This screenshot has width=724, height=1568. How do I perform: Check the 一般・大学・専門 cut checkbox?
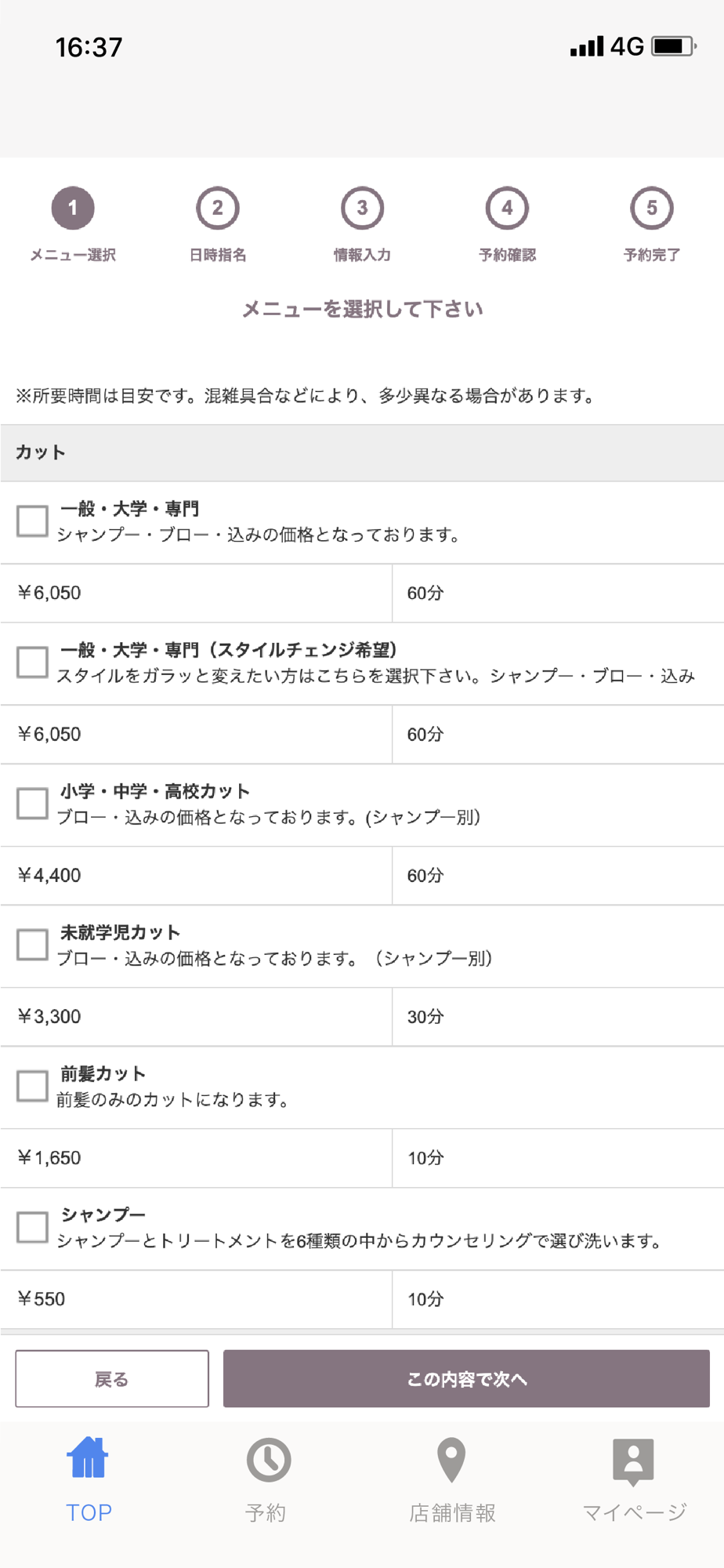pos(33,521)
